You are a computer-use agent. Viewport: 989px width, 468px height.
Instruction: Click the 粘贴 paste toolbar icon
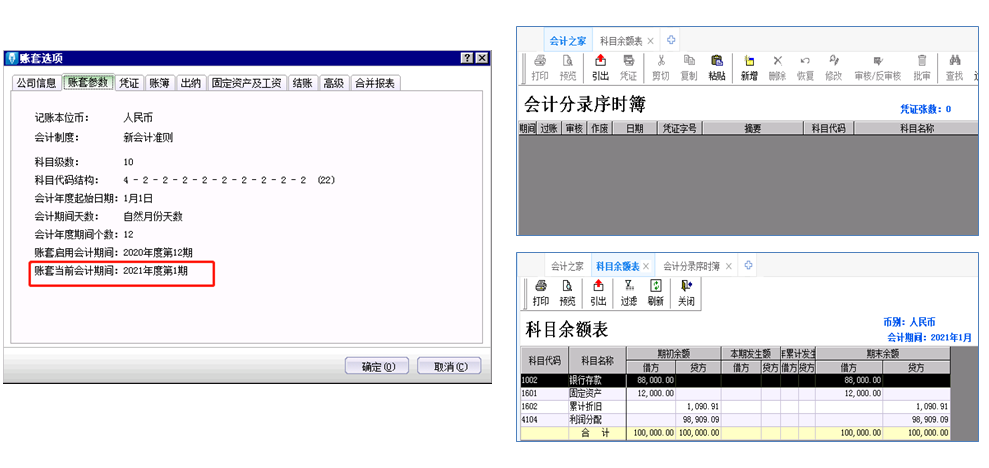[717, 62]
